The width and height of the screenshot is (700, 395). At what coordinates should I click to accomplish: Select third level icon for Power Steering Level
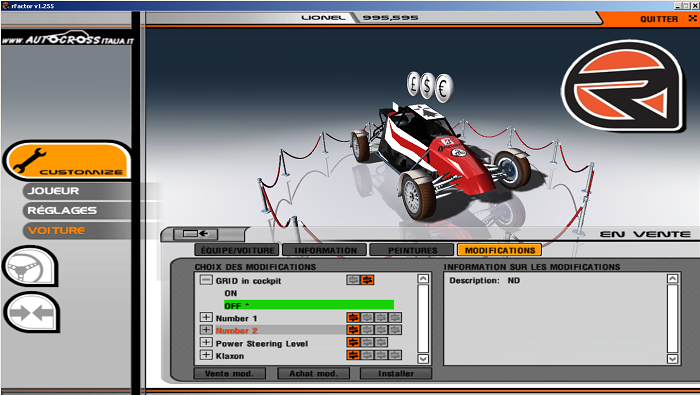coord(381,342)
